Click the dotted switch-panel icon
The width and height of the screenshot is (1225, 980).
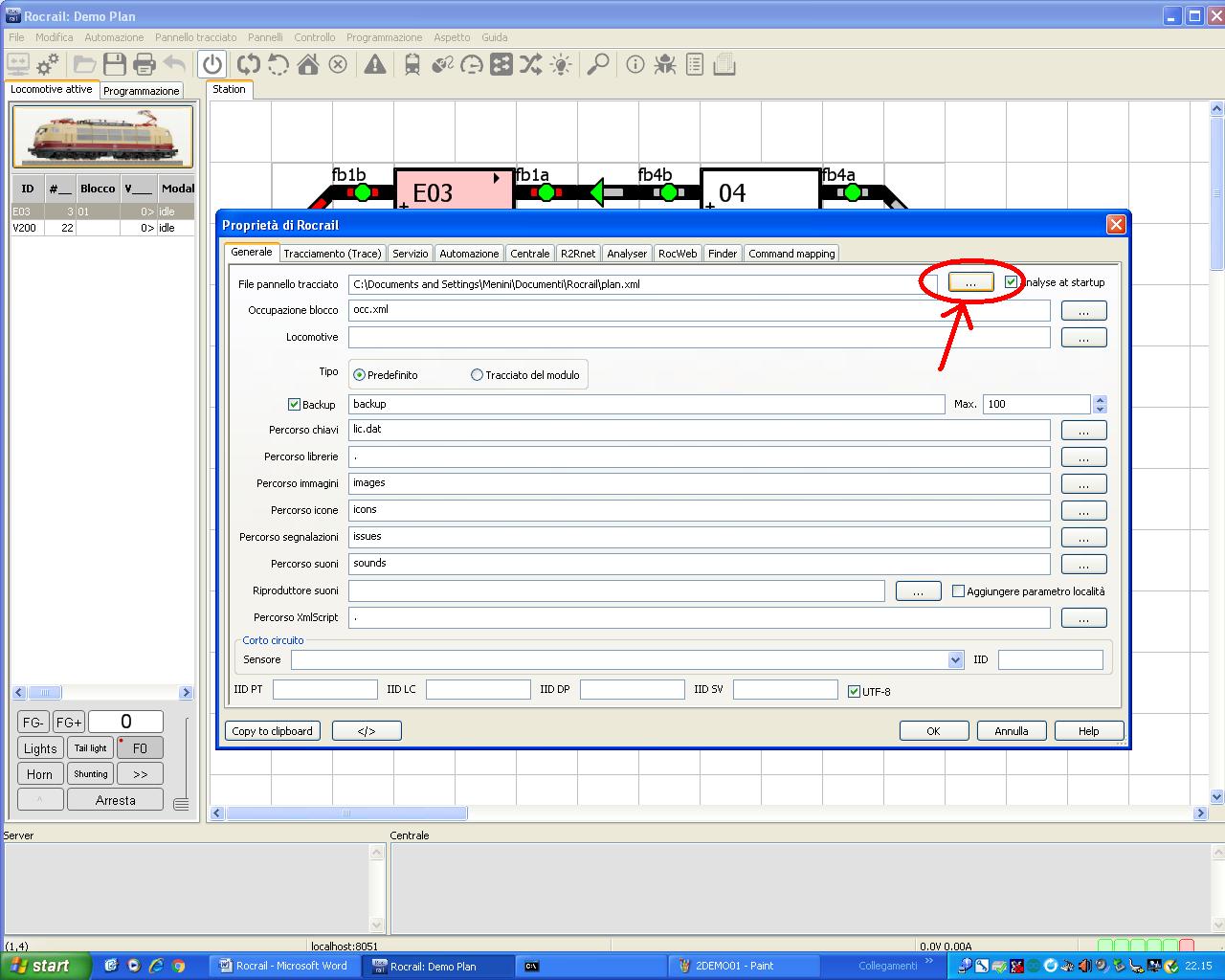(501, 64)
